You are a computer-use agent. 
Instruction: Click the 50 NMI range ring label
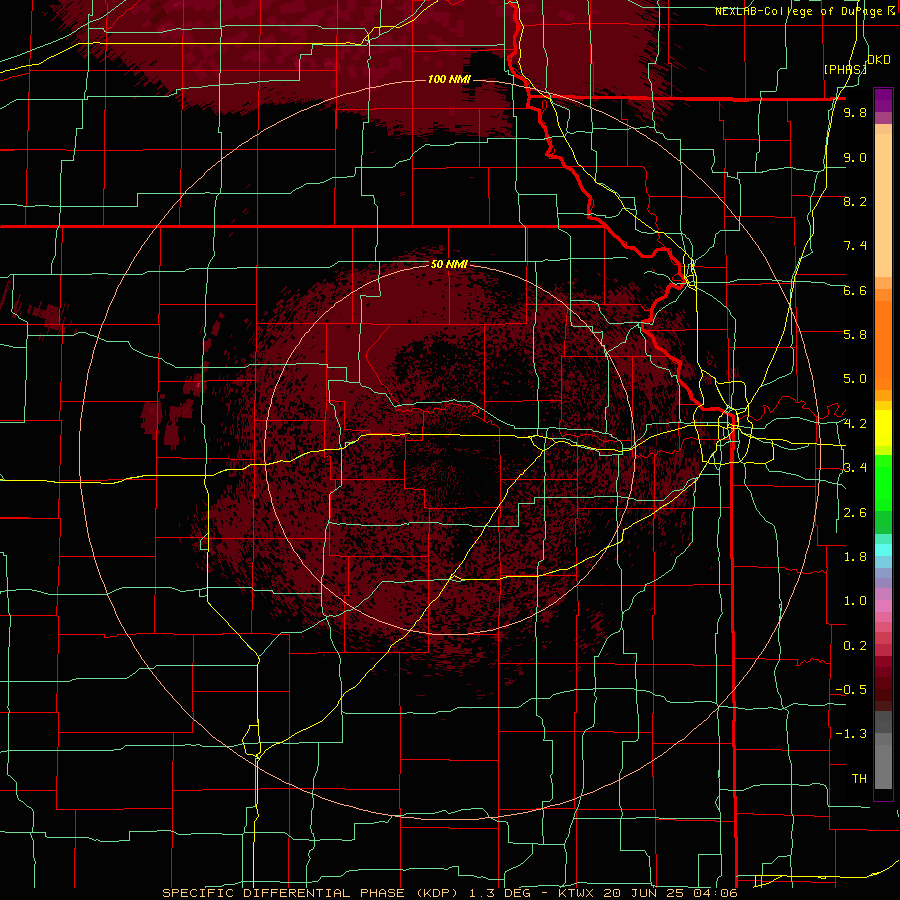[449, 264]
